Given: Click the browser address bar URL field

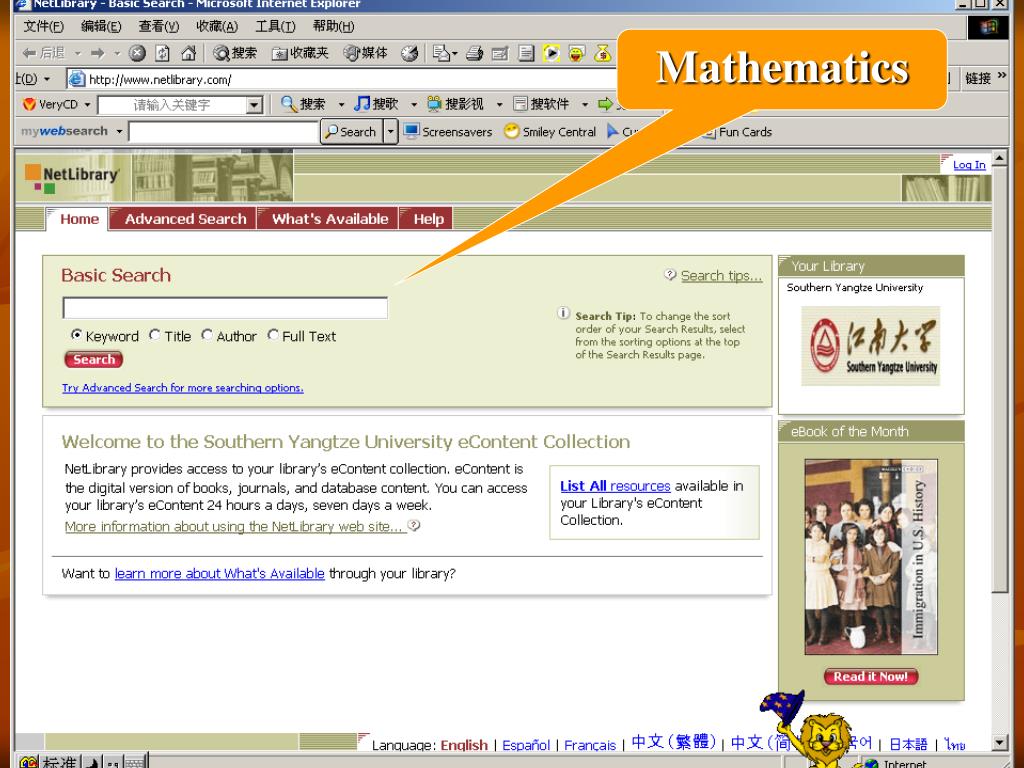Looking at the screenshot, I should coord(346,80).
